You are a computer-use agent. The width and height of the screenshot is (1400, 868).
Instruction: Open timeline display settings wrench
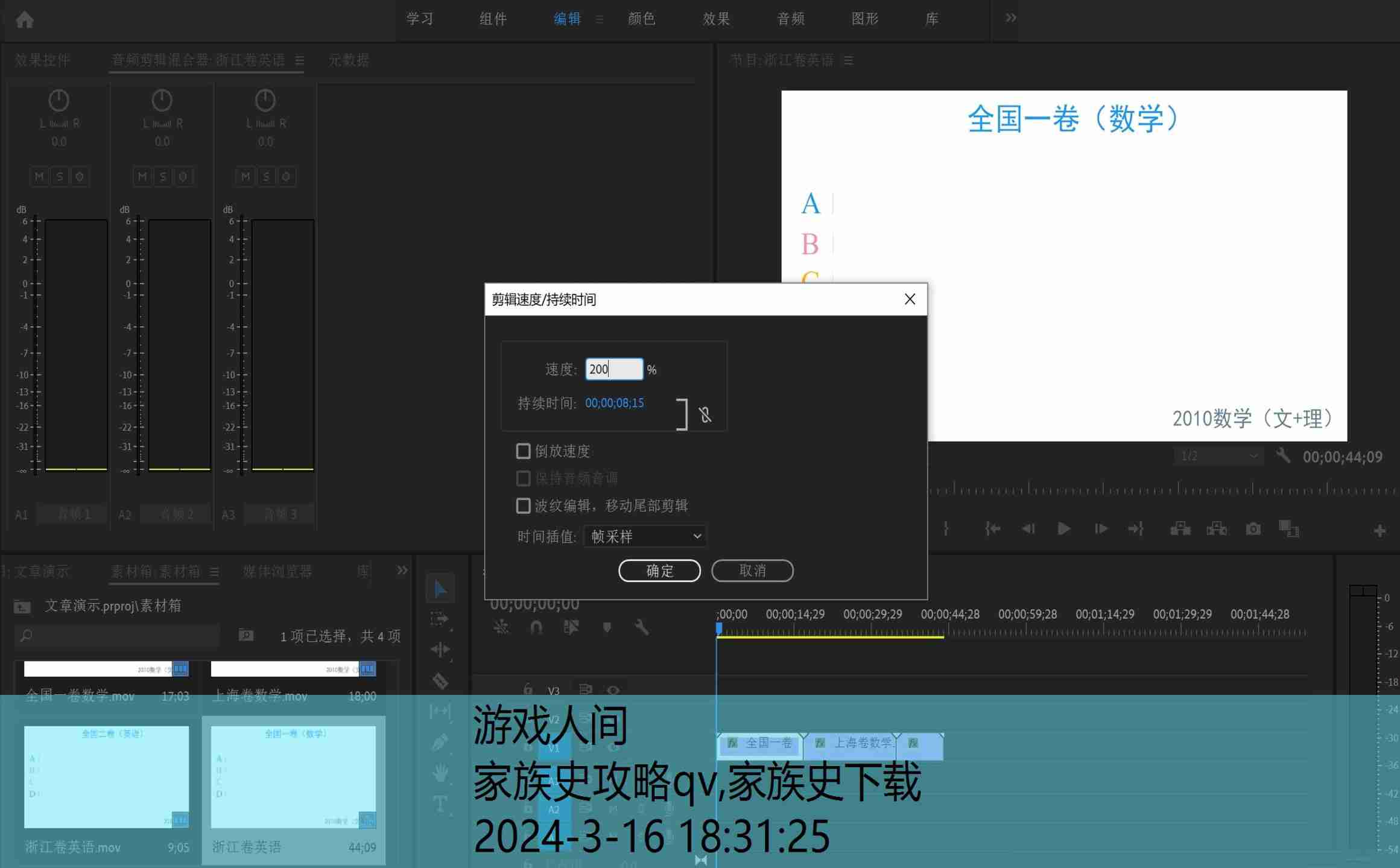(641, 627)
